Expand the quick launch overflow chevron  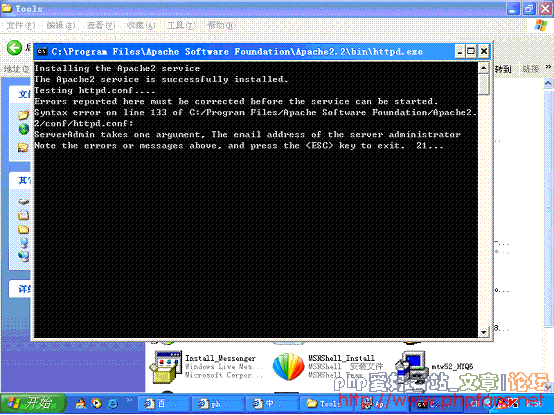tap(129, 400)
